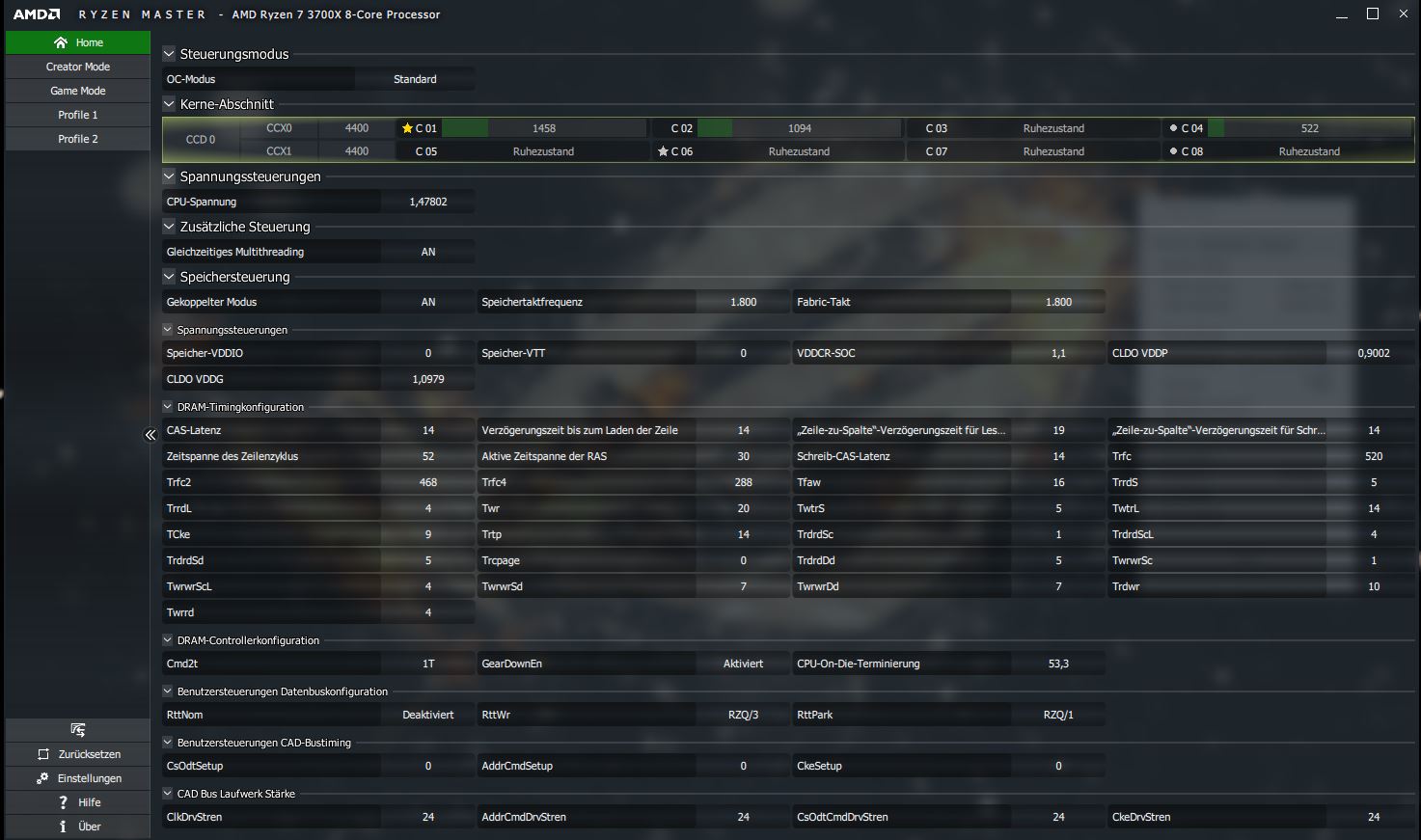Screen dimensions: 1421x840
Task: Collapse the DRAM-Timingkonfiguration subsection
Action: (168, 407)
